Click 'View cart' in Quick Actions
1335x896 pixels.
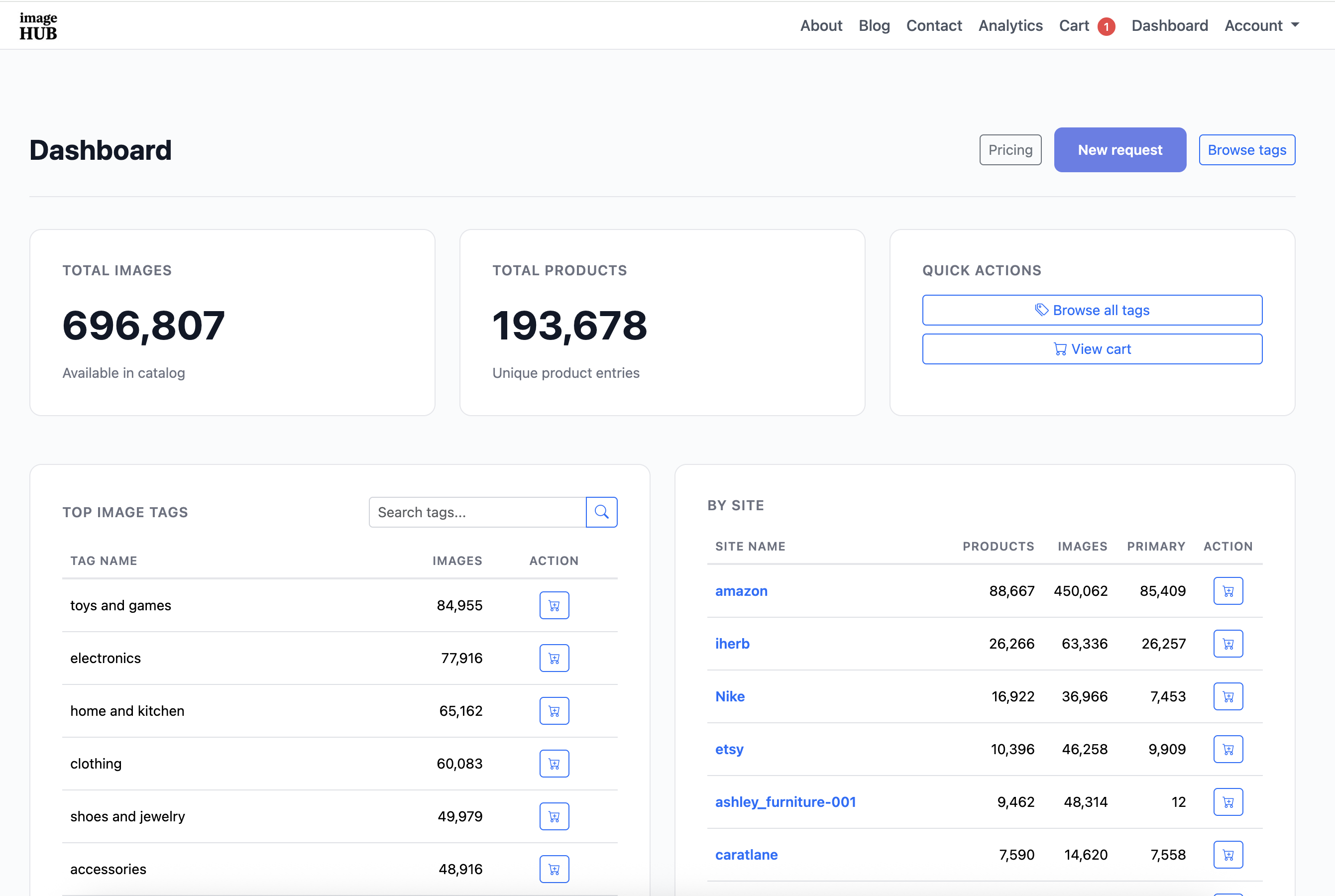[x=1092, y=348]
